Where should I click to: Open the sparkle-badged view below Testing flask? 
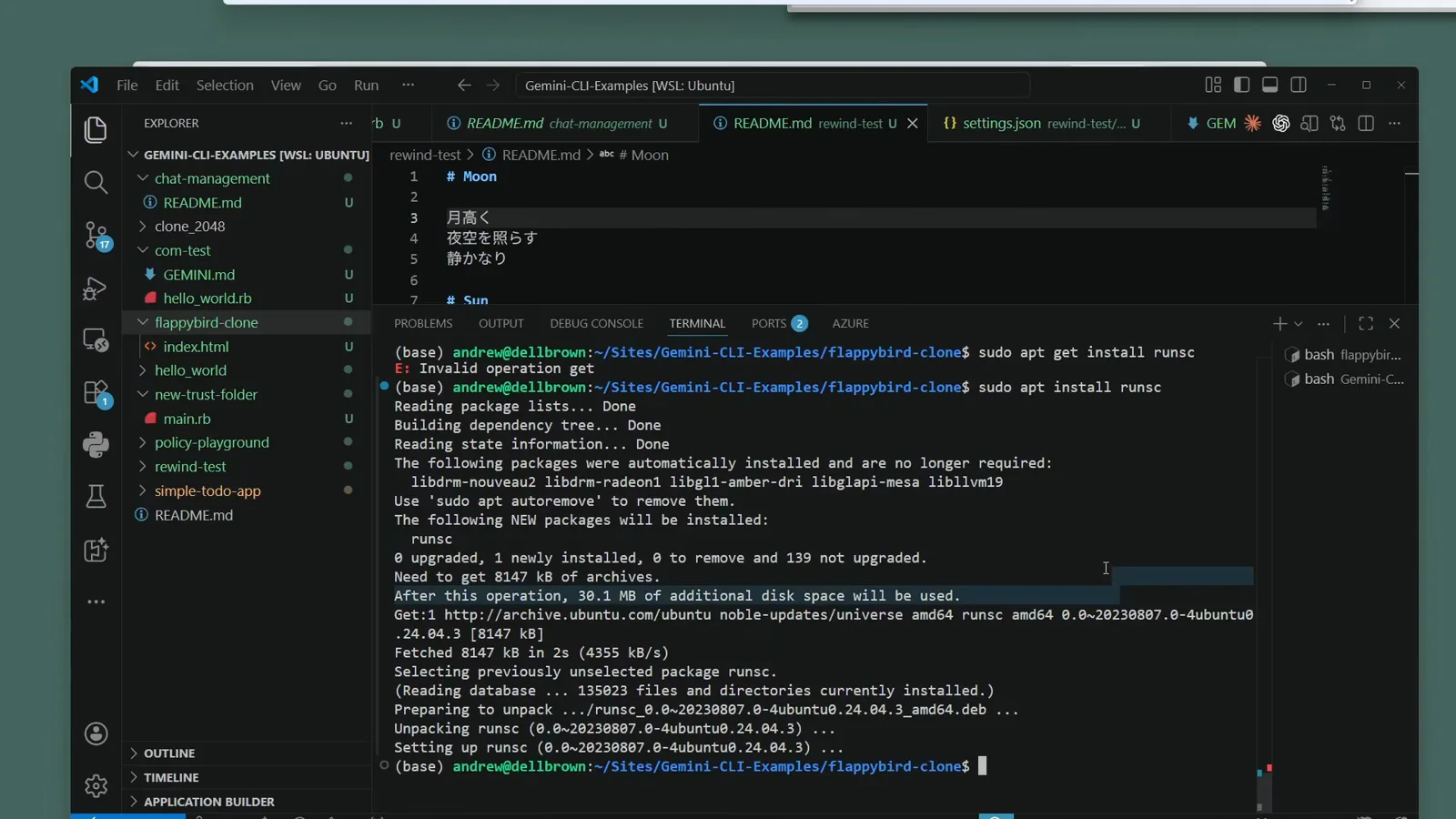(96, 550)
